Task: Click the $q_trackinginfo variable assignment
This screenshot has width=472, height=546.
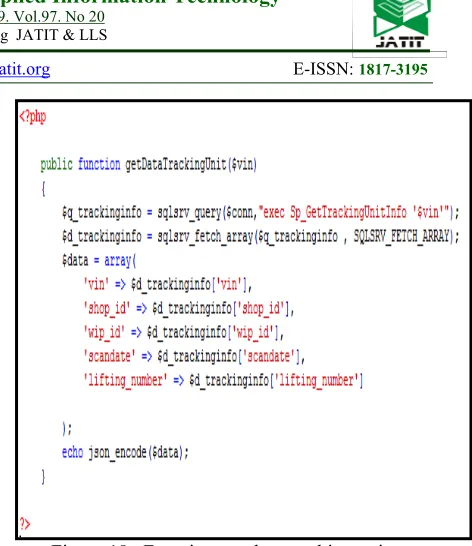Action: [x=102, y=212]
